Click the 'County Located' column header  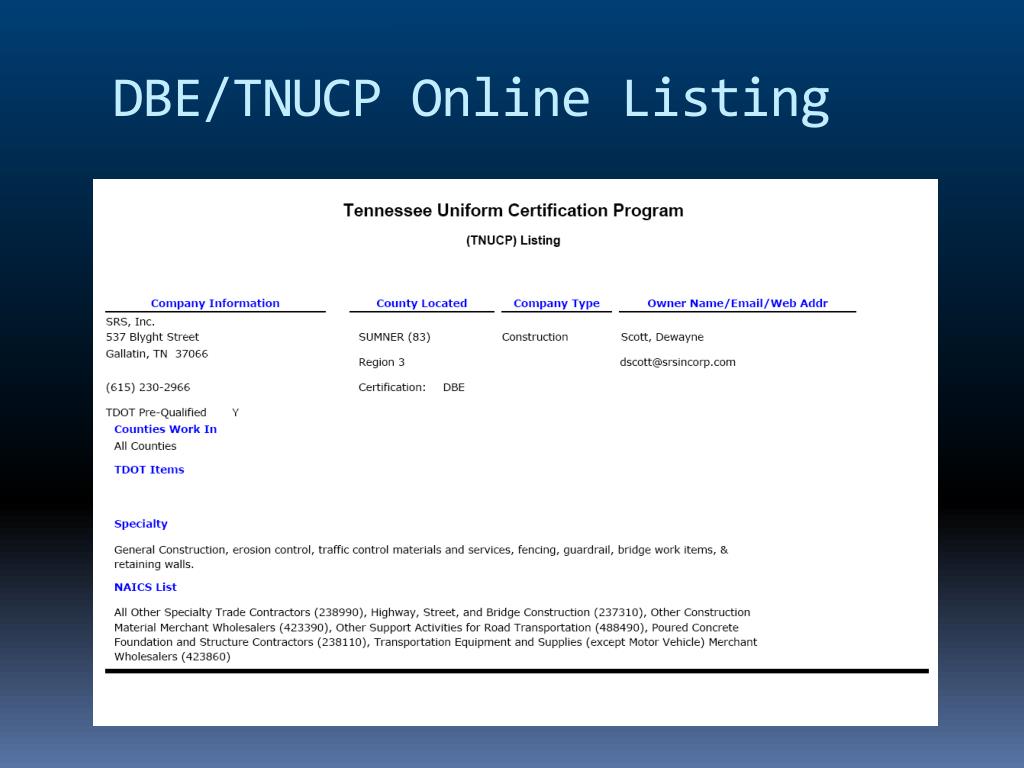421,303
